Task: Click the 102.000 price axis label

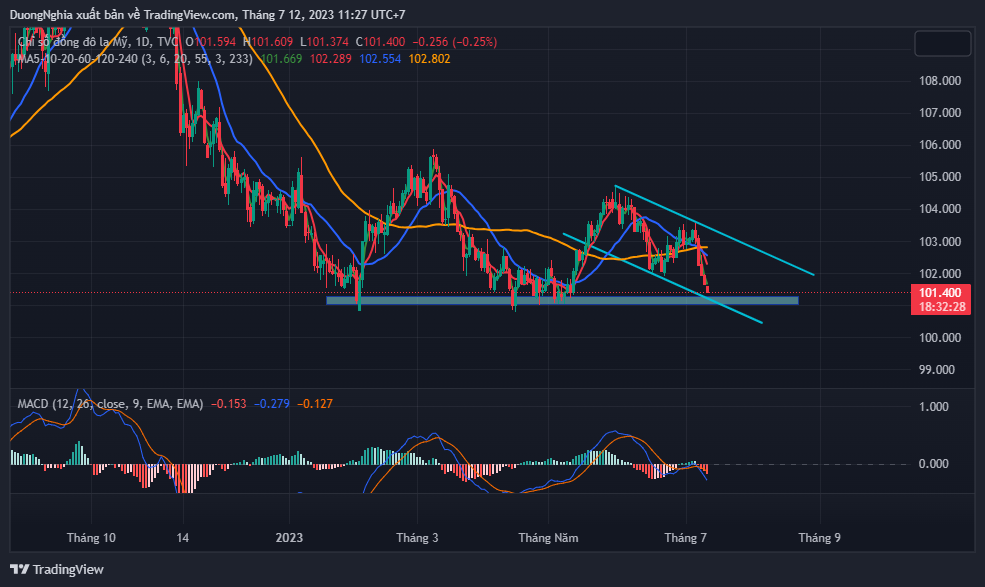Action: click(x=940, y=274)
